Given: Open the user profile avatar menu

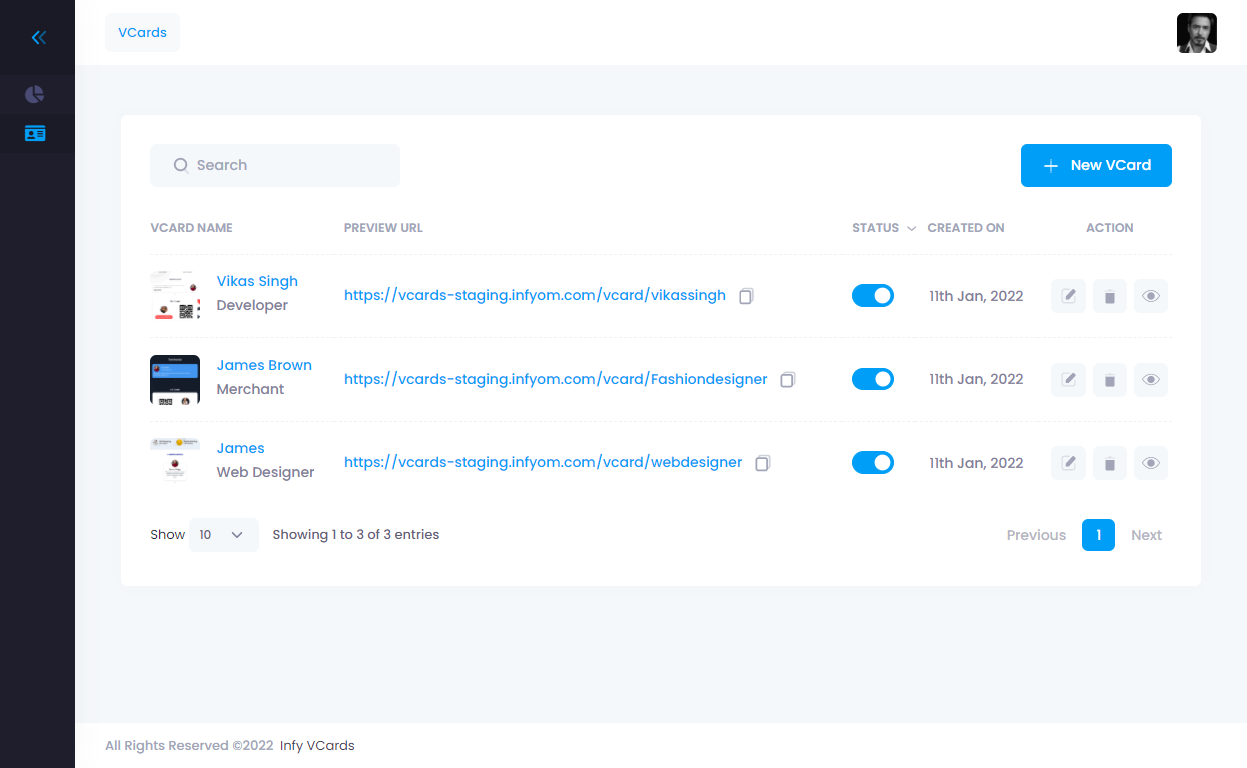Looking at the screenshot, I should click(1196, 33).
